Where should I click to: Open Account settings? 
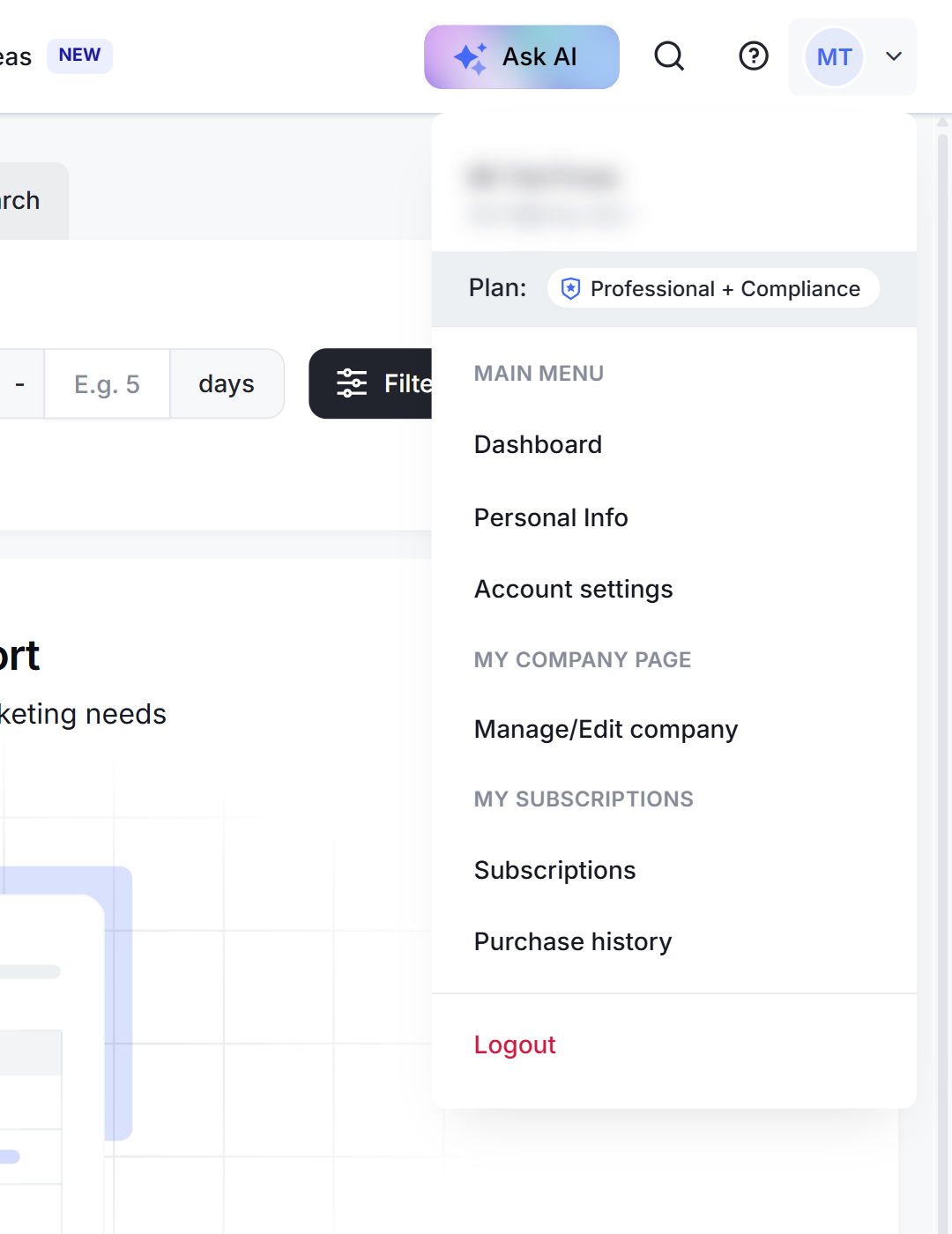pos(574,589)
